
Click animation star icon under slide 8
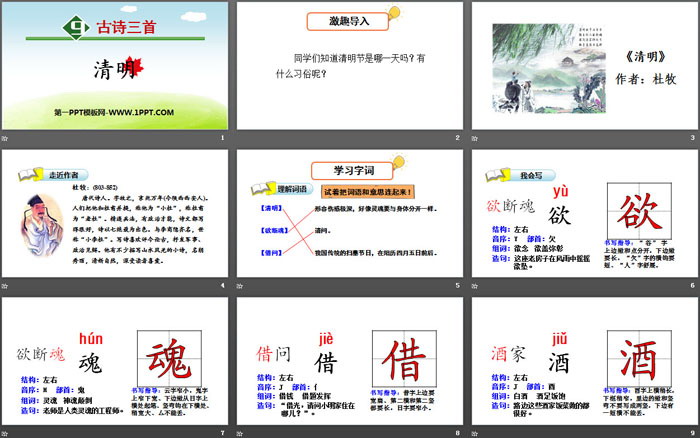click(x=240, y=434)
